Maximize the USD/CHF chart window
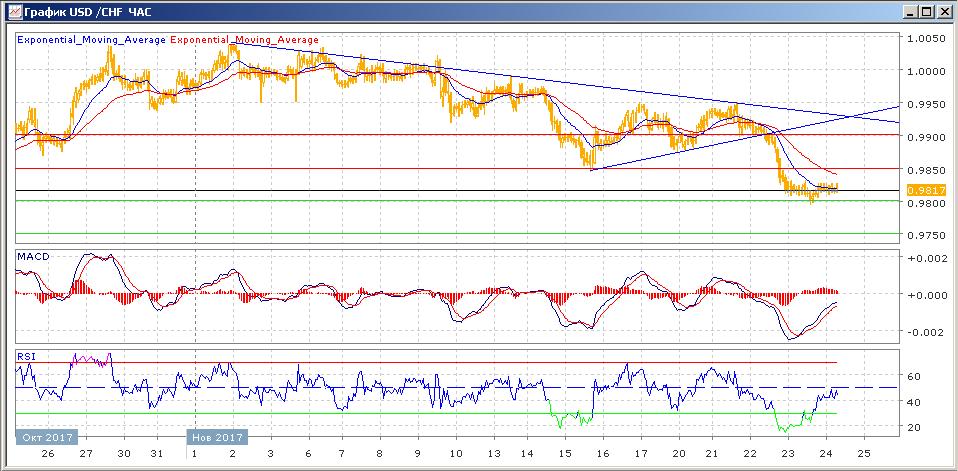This screenshot has height=471, width=958. click(926, 12)
